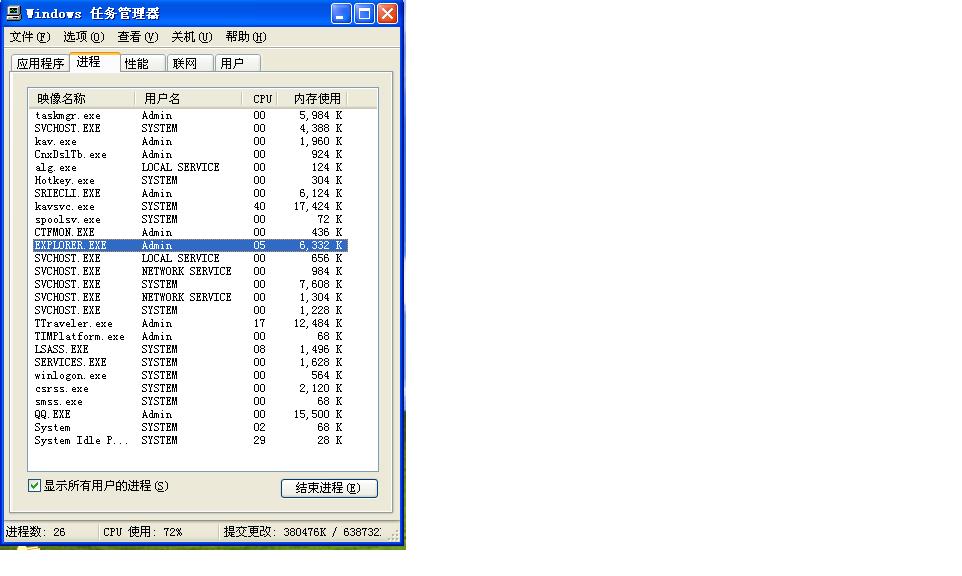Screen dimensions: 962x576
Task: Open the 文件(F) menu
Action: (29, 37)
